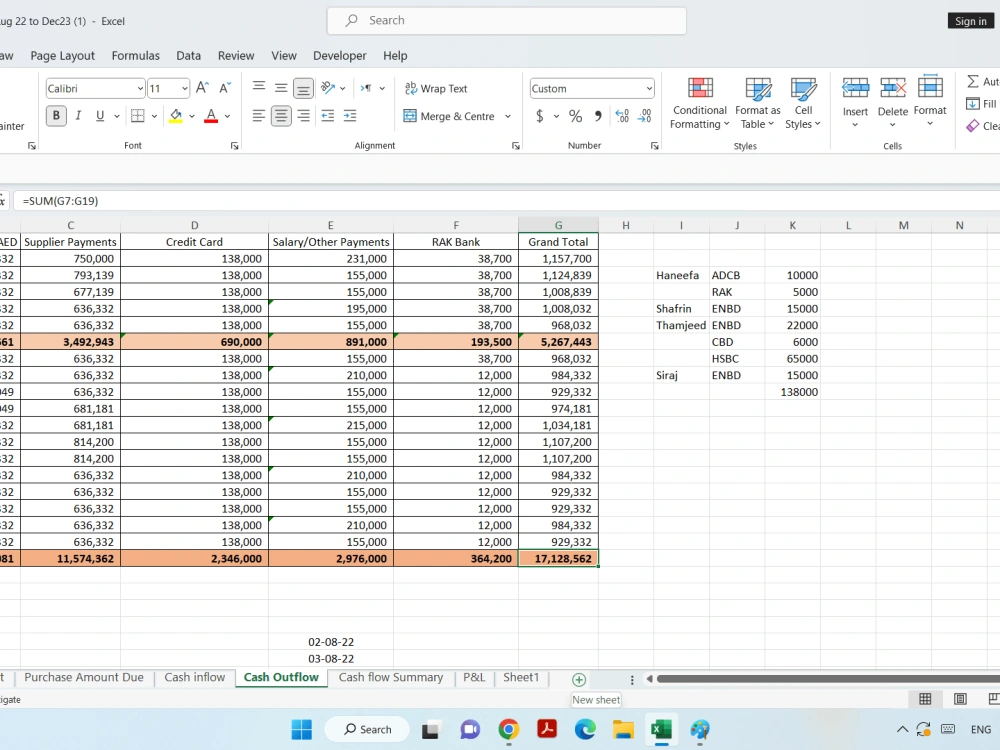The height and width of the screenshot is (750, 1000).
Task: Click the Increase Decimal icon
Action: point(622,116)
